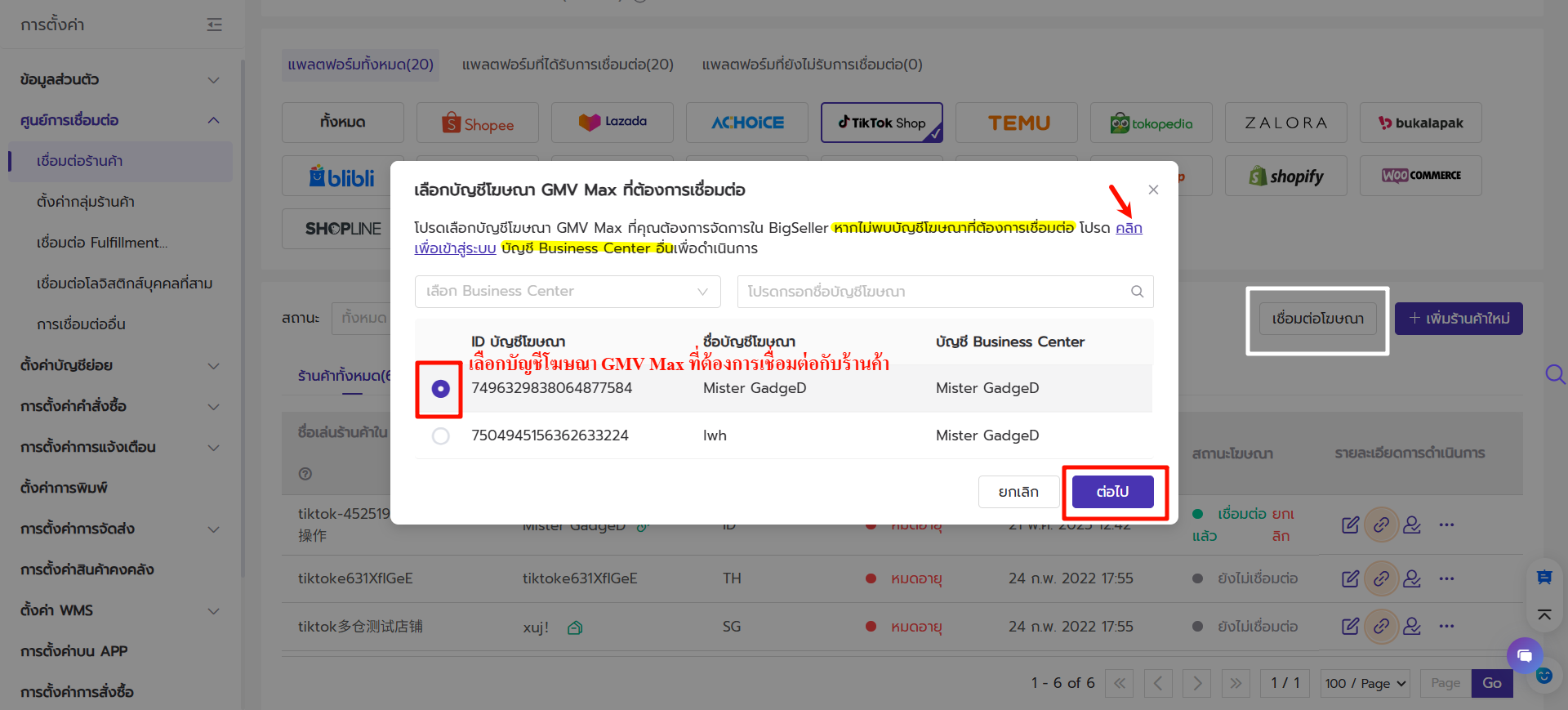
Task: Go to last page double-arrow
Action: (1236, 683)
